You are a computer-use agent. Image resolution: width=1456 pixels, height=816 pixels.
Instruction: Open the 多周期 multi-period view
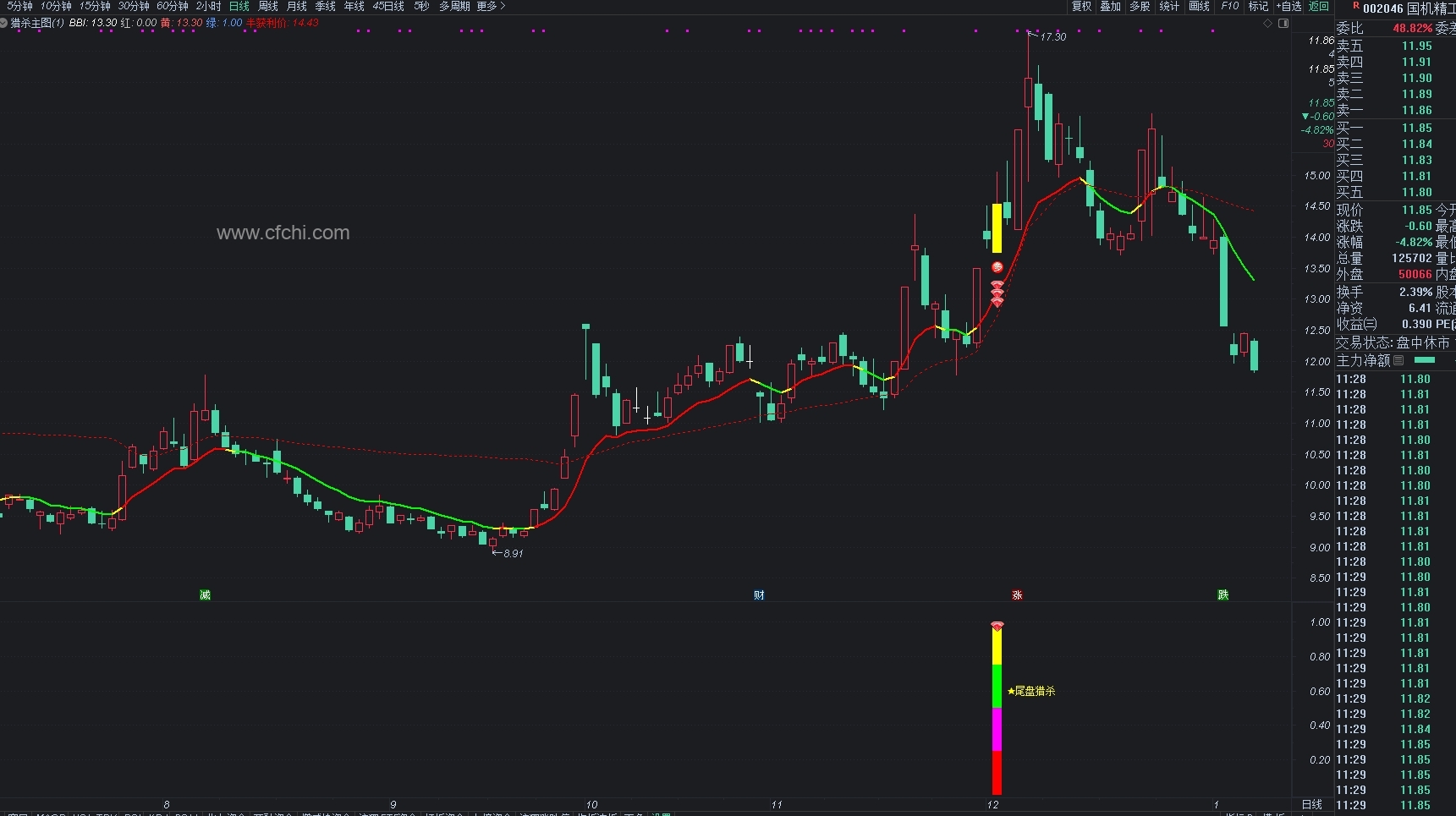tap(454, 6)
